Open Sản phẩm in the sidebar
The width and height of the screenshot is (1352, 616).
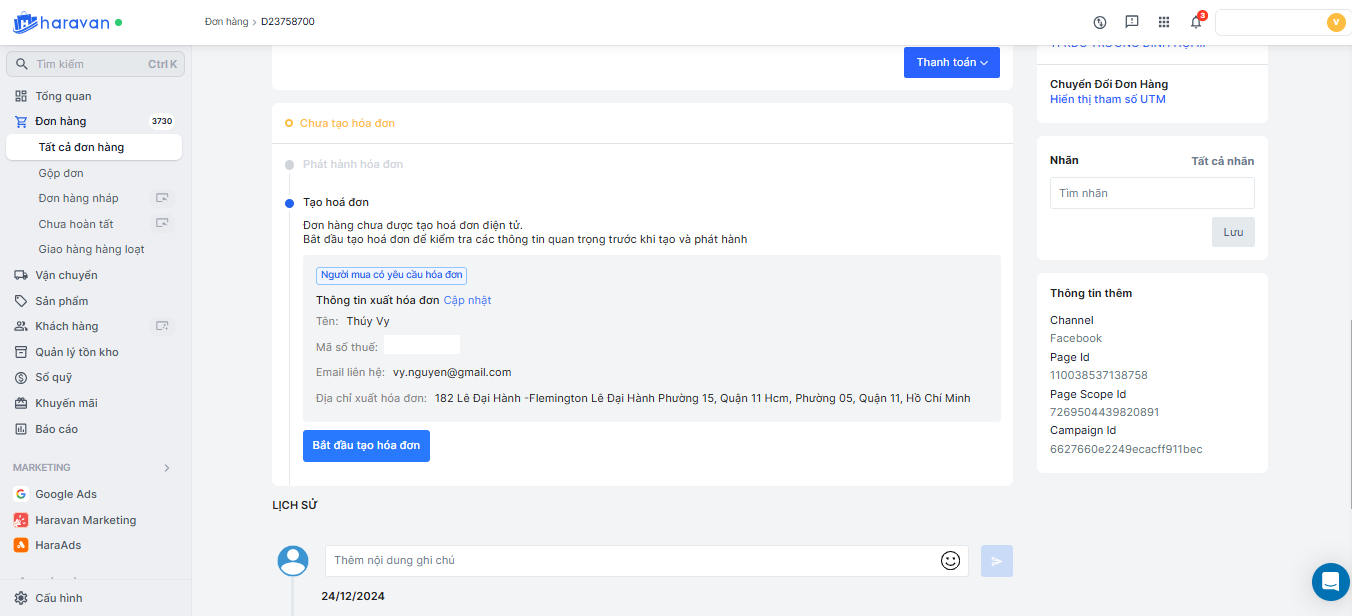(x=61, y=301)
